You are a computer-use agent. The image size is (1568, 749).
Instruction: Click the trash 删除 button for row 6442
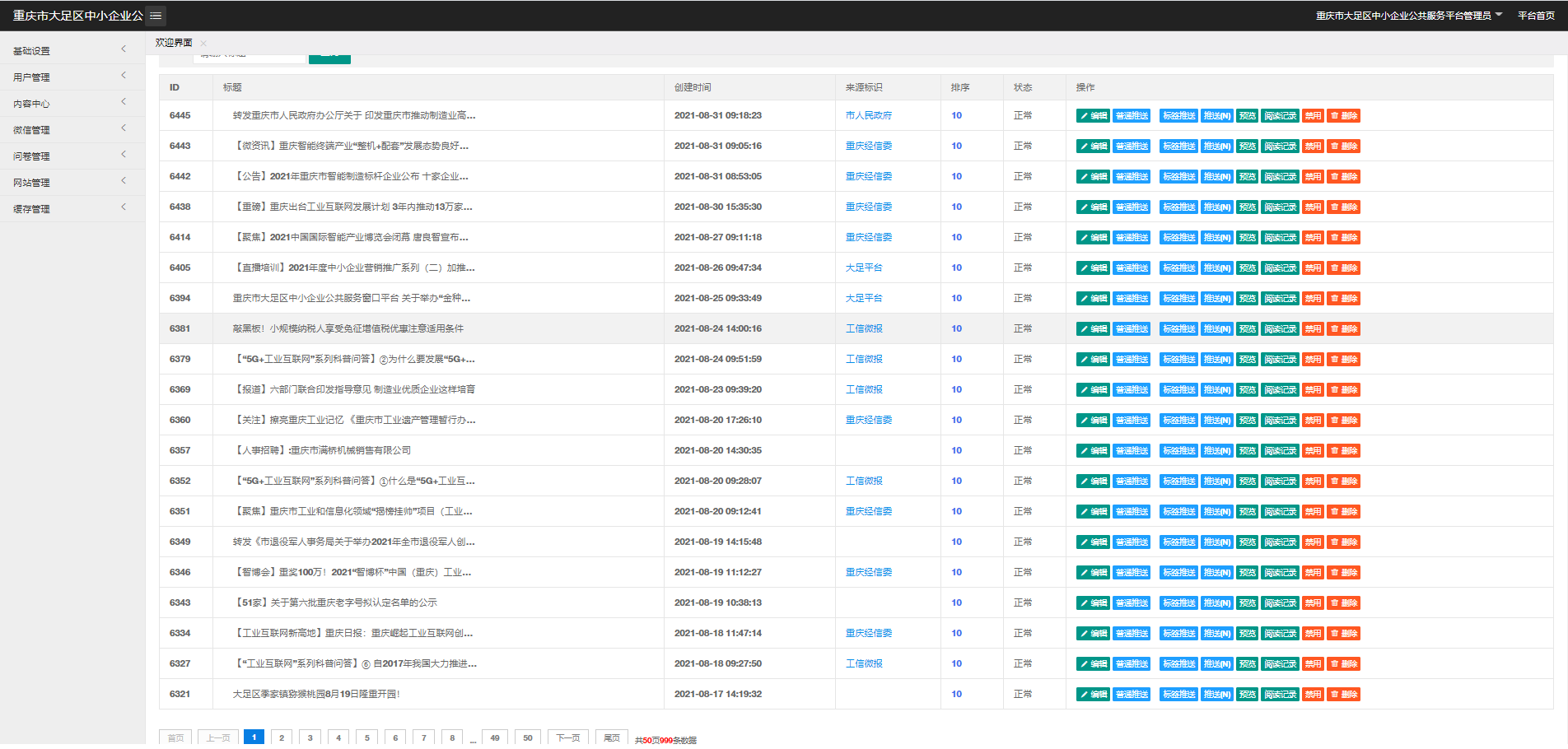[x=1344, y=177]
